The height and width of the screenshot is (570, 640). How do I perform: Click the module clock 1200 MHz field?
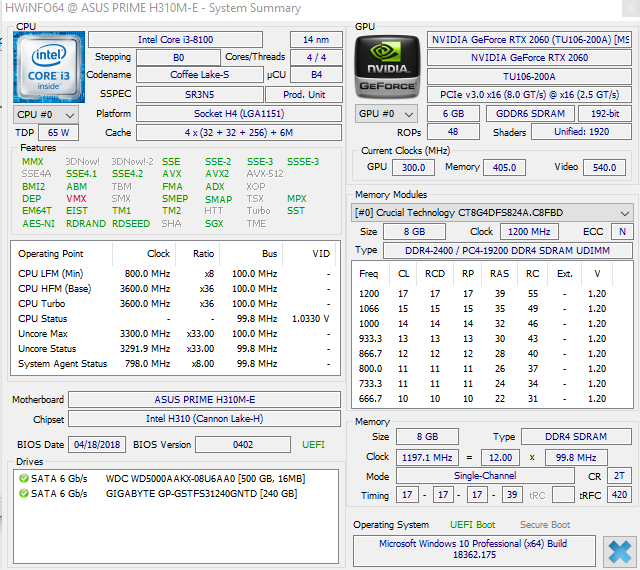click(x=529, y=232)
